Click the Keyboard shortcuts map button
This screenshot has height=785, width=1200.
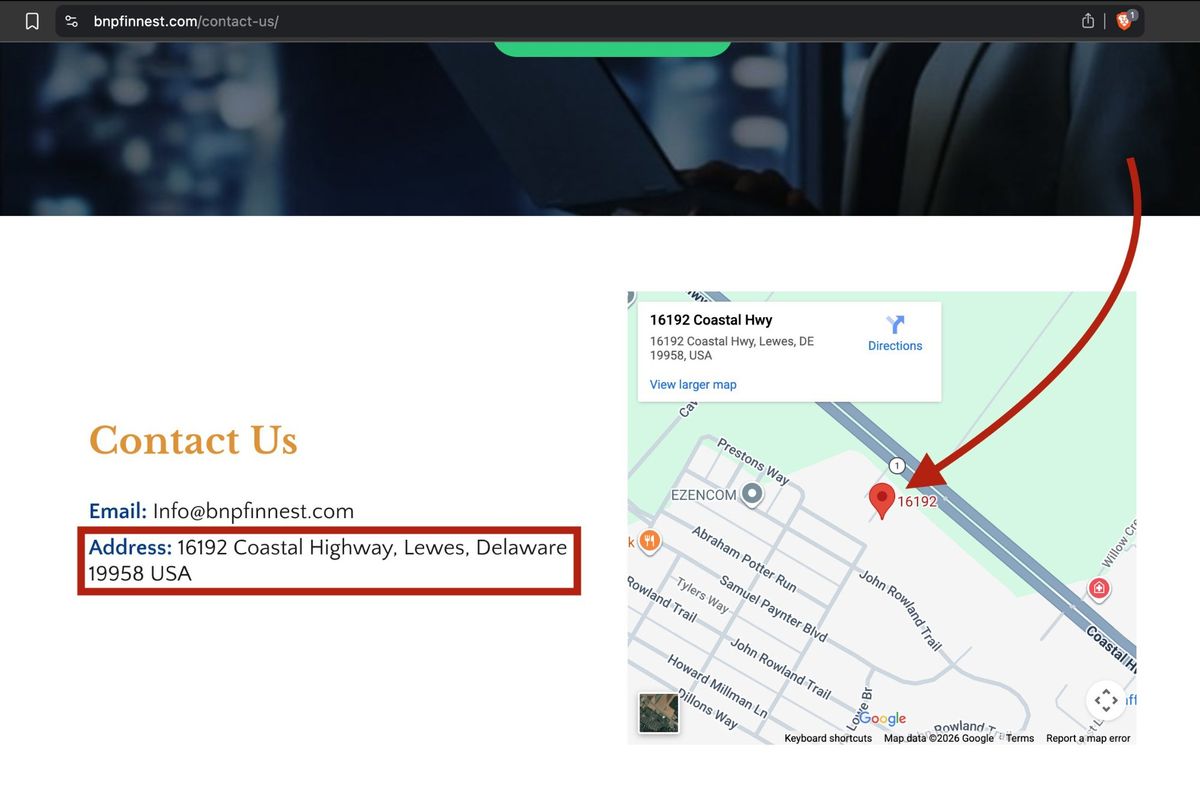click(x=828, y=738)
